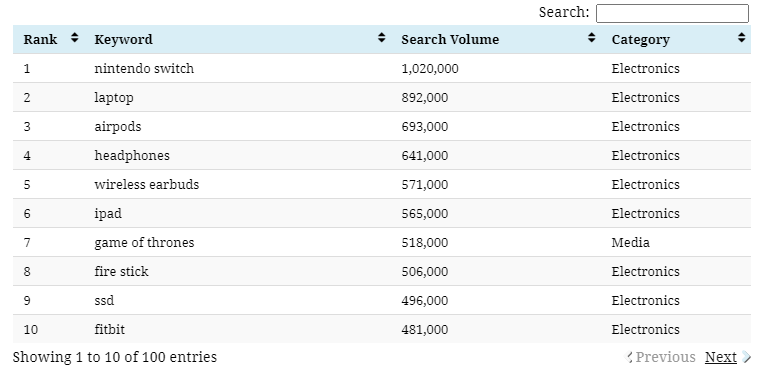Image resolution: width=764 pixels, height=371 pixels.
Task: Click the Next page chevron icon
Action: coord(746,357)
